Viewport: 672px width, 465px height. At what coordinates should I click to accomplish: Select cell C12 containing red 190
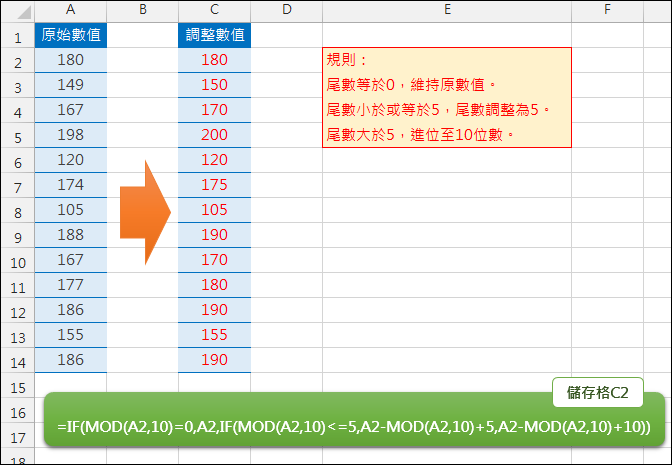tap(214, 310)
